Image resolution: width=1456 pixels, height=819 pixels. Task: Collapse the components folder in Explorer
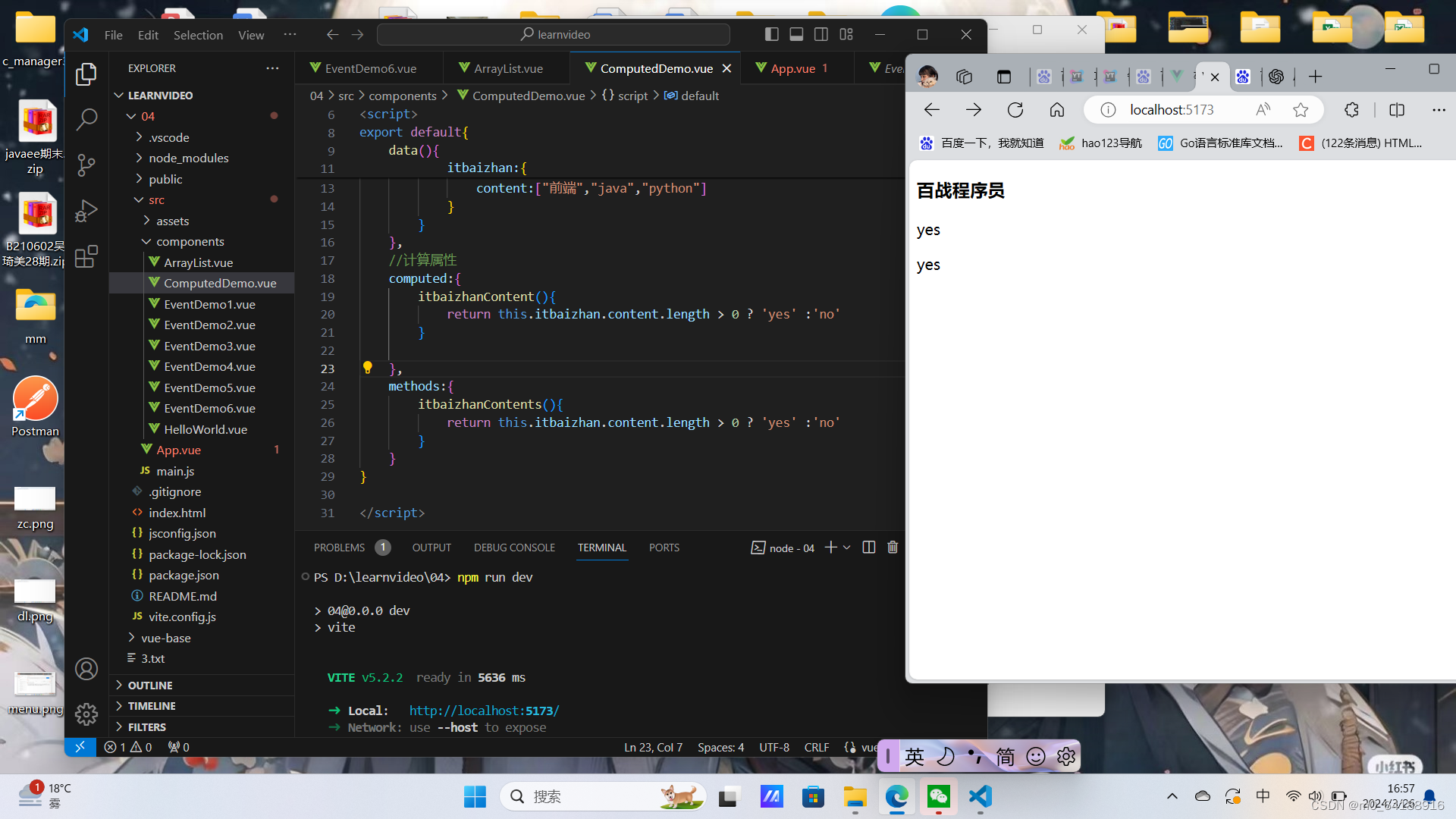tap(146, 241)
